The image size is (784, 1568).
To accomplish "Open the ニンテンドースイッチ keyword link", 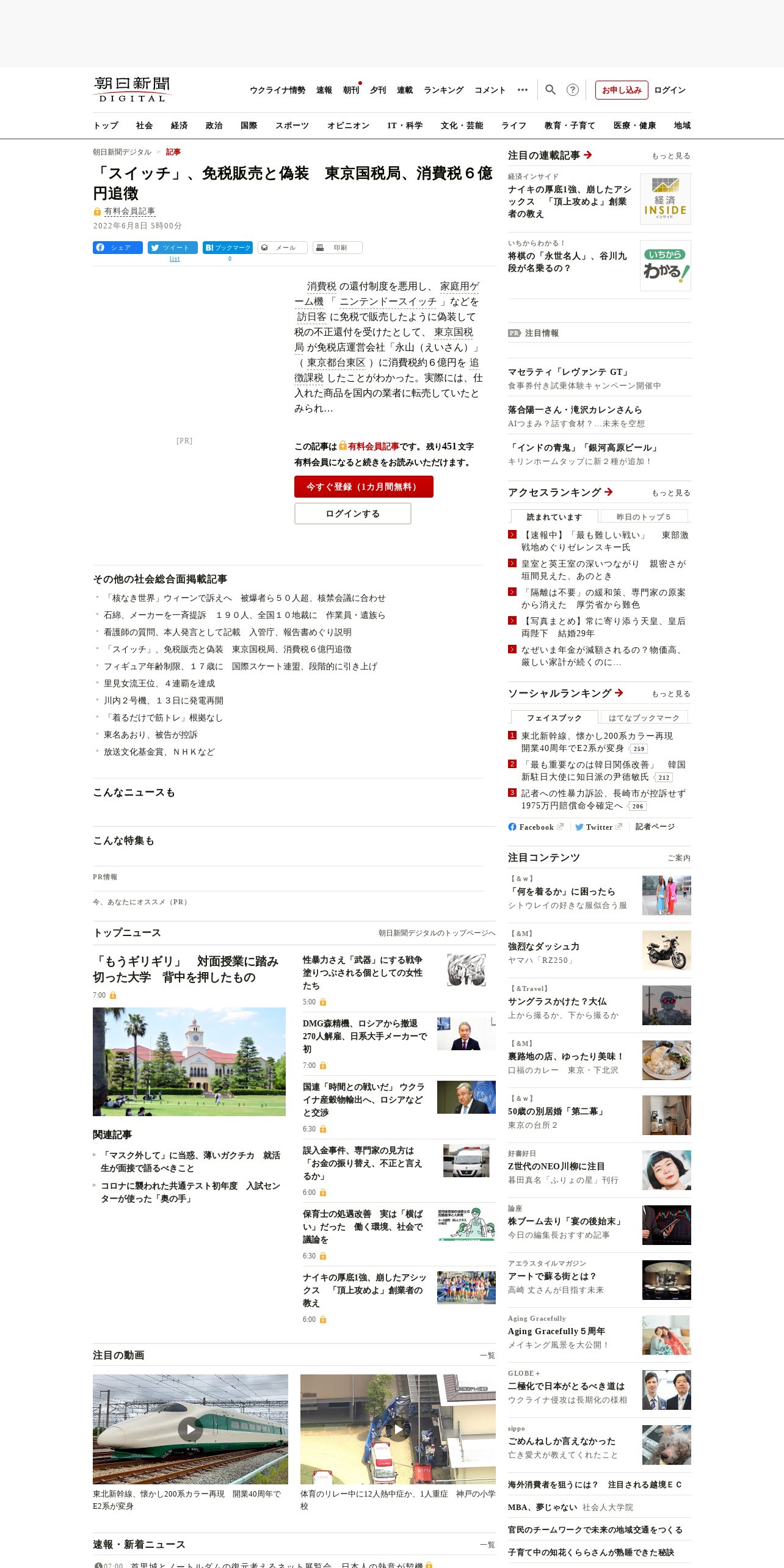I will (388, 302).
